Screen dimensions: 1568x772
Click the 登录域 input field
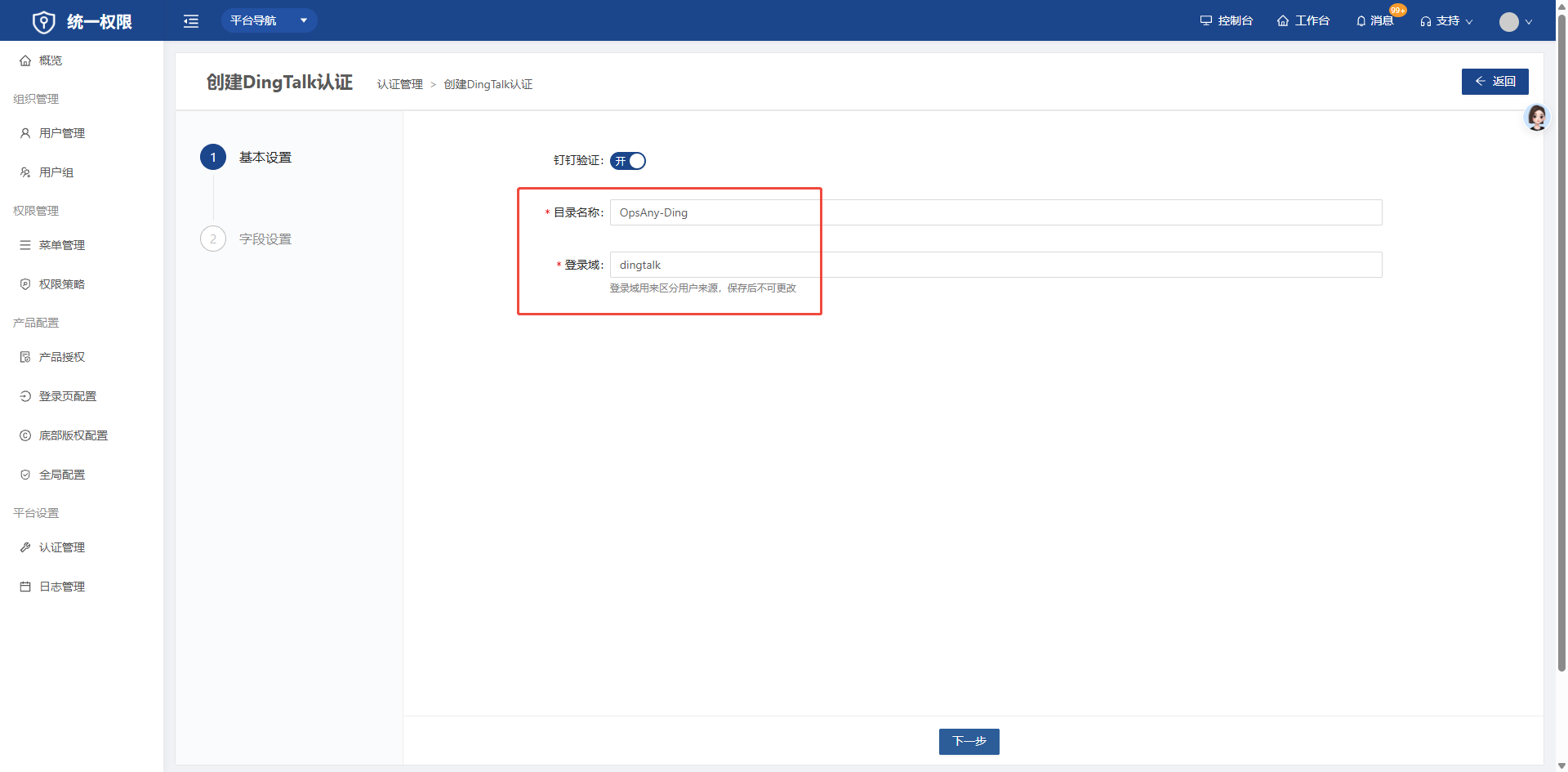995,265
